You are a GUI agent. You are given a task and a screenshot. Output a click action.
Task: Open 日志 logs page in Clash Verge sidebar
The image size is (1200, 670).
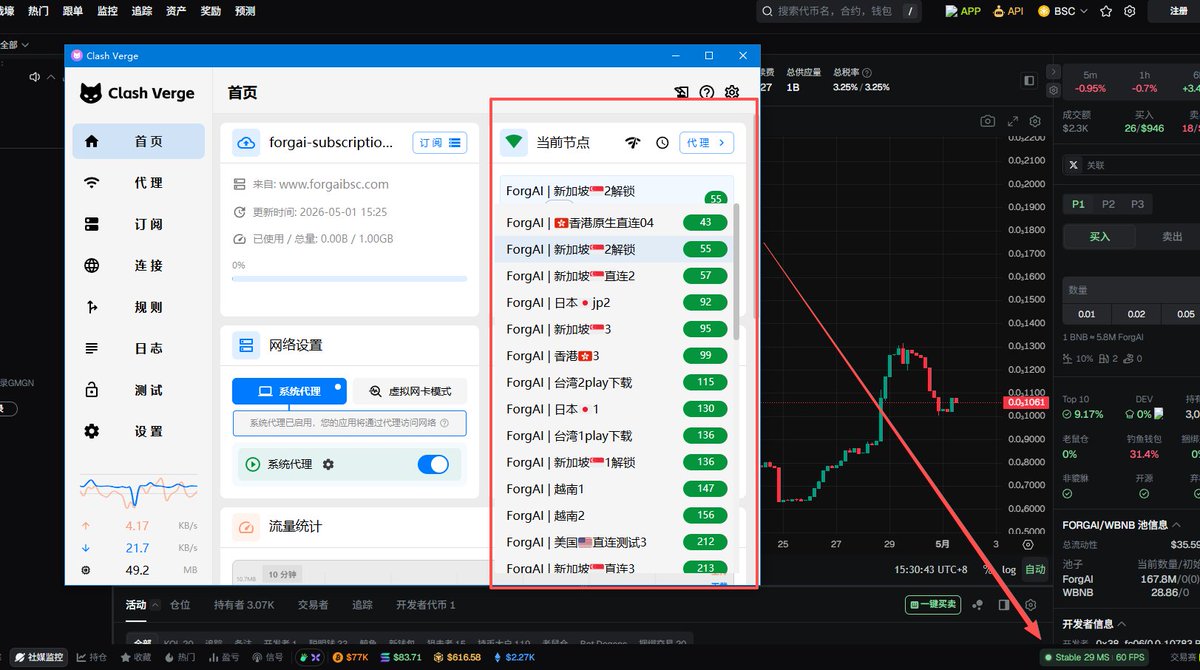138,348
